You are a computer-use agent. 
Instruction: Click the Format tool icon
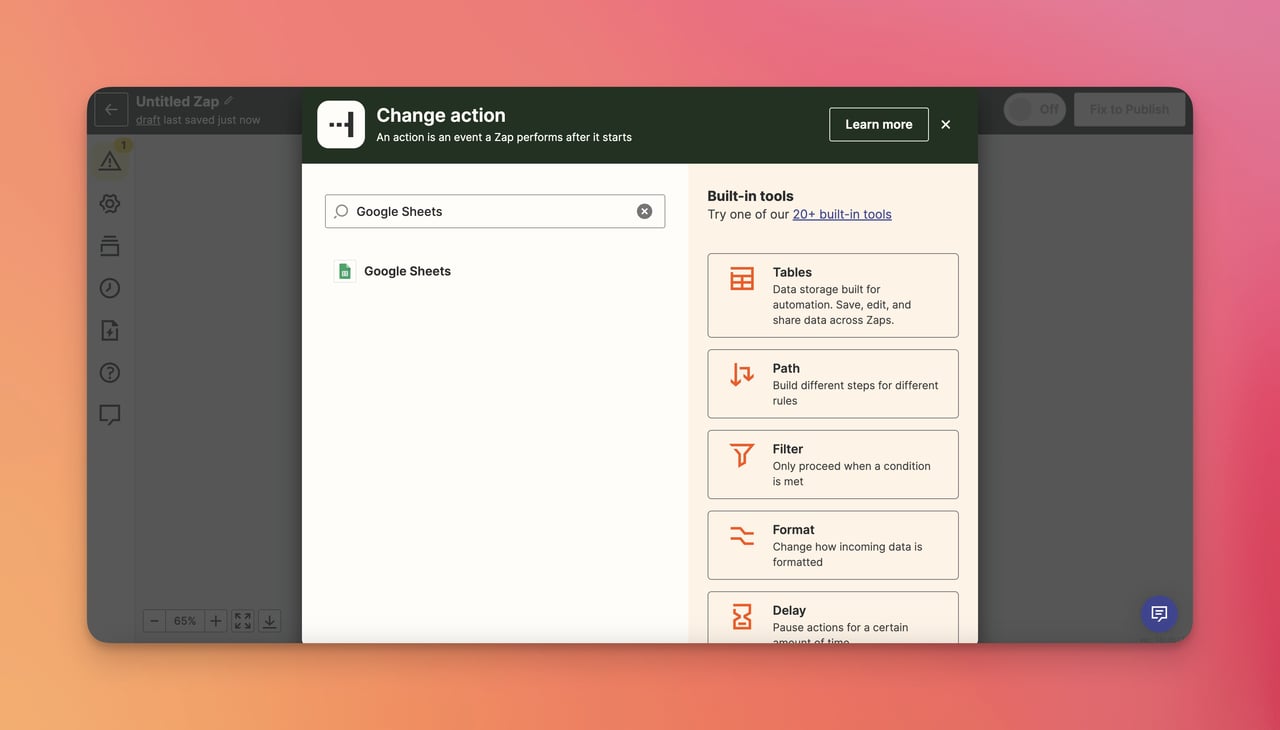click(742, 537)
